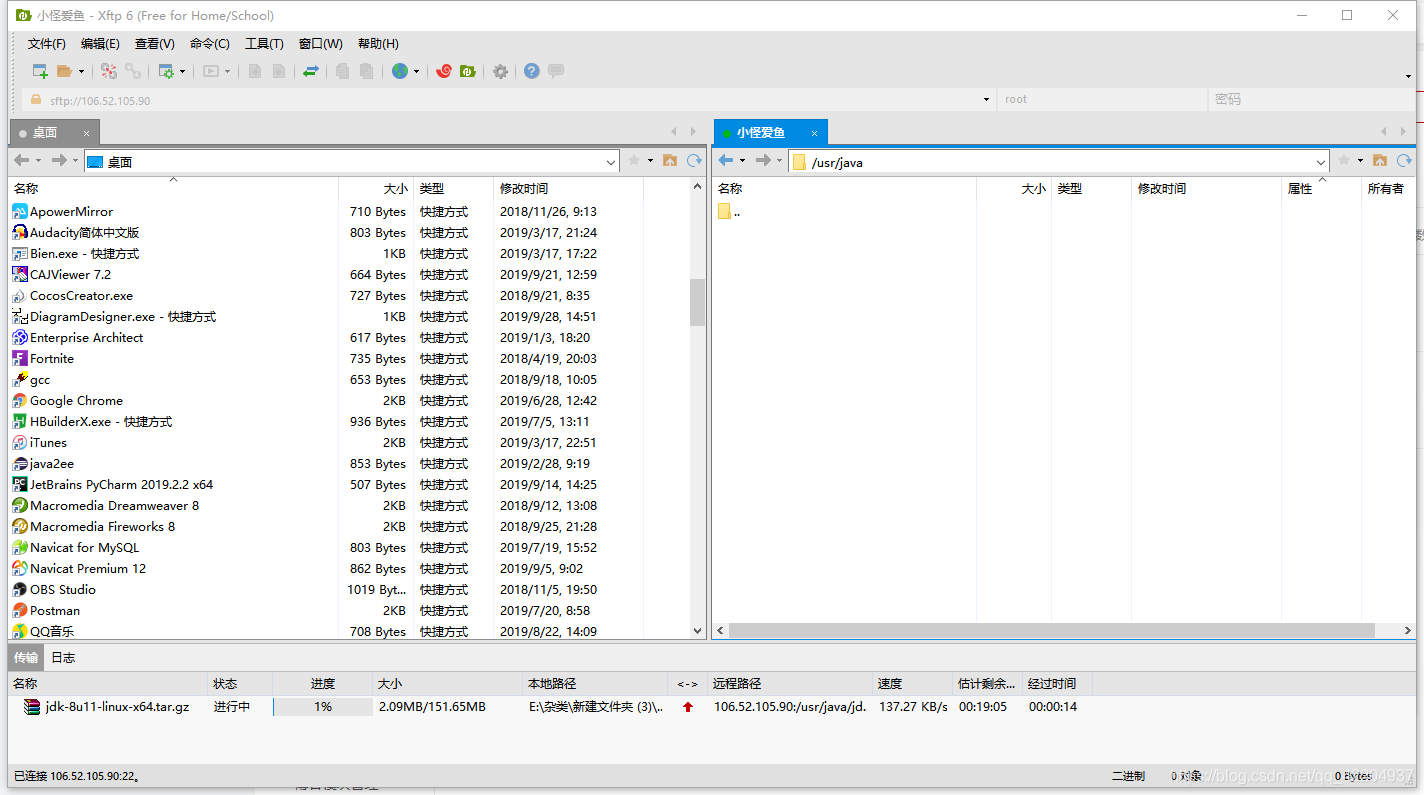The height and width of the screenshot is (795, 1424).
Task: Refresh the local pane listing
Action: point(694,160)
